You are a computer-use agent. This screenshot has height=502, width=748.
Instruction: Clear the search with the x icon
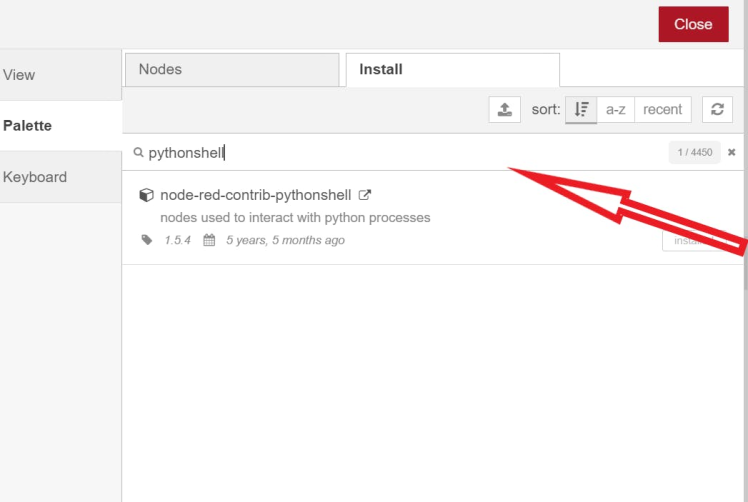coord(731,152)
